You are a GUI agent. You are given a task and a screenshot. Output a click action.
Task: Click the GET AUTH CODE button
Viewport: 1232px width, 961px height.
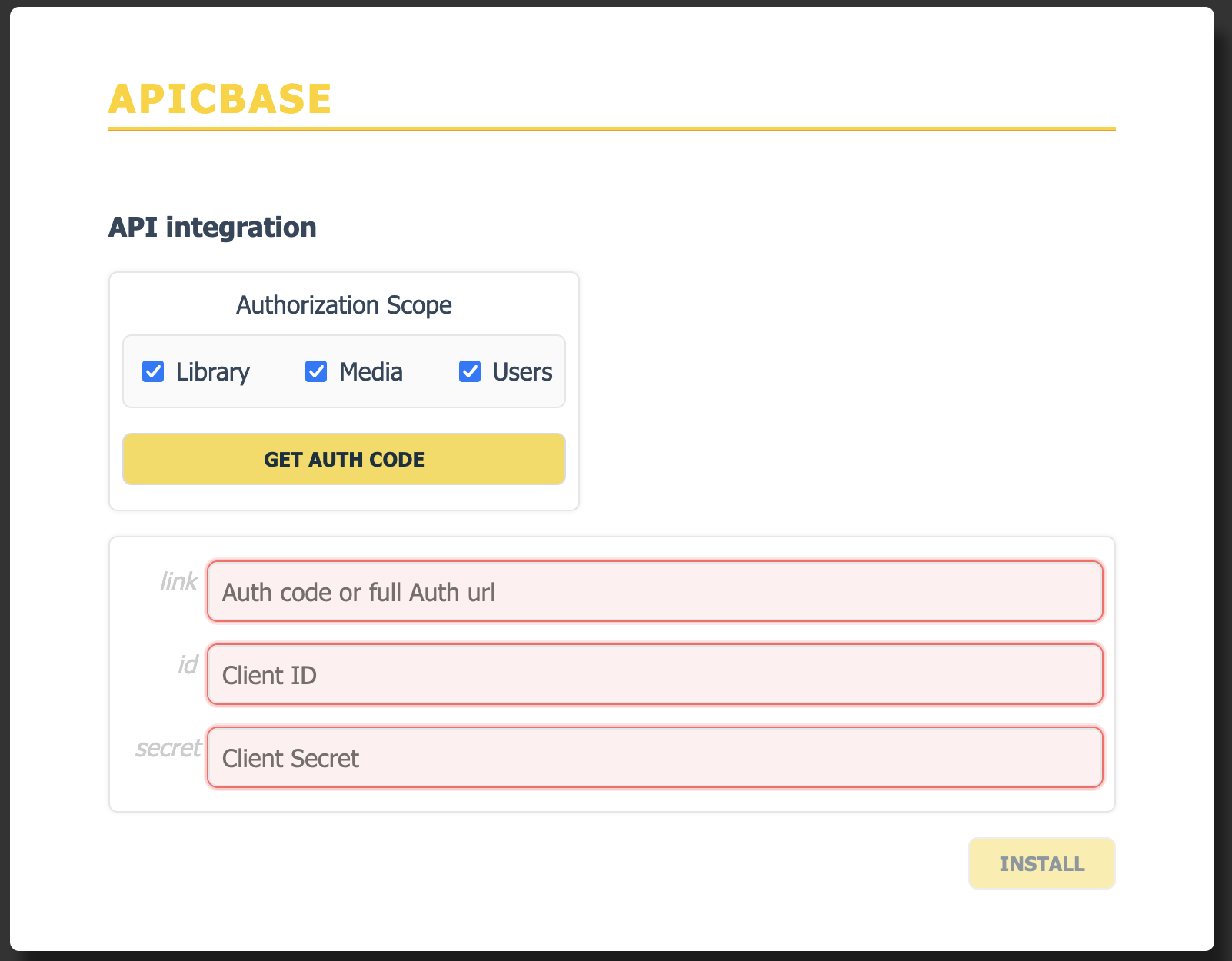pyautogui.click(x=344, y=459)
